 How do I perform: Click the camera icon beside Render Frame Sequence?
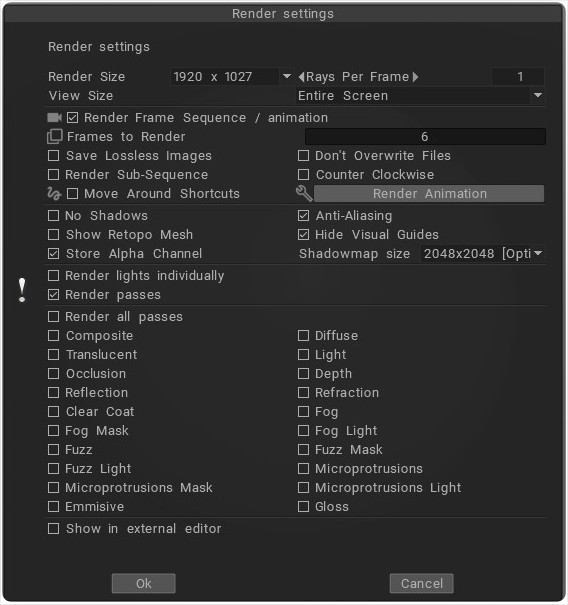[54, 117]
